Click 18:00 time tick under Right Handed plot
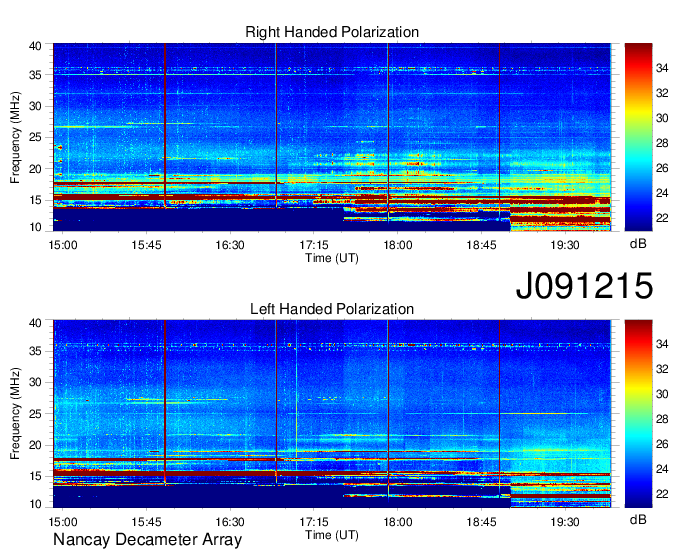Image resolution: width=680 pixels, height=552 pixels. (397, 245)
